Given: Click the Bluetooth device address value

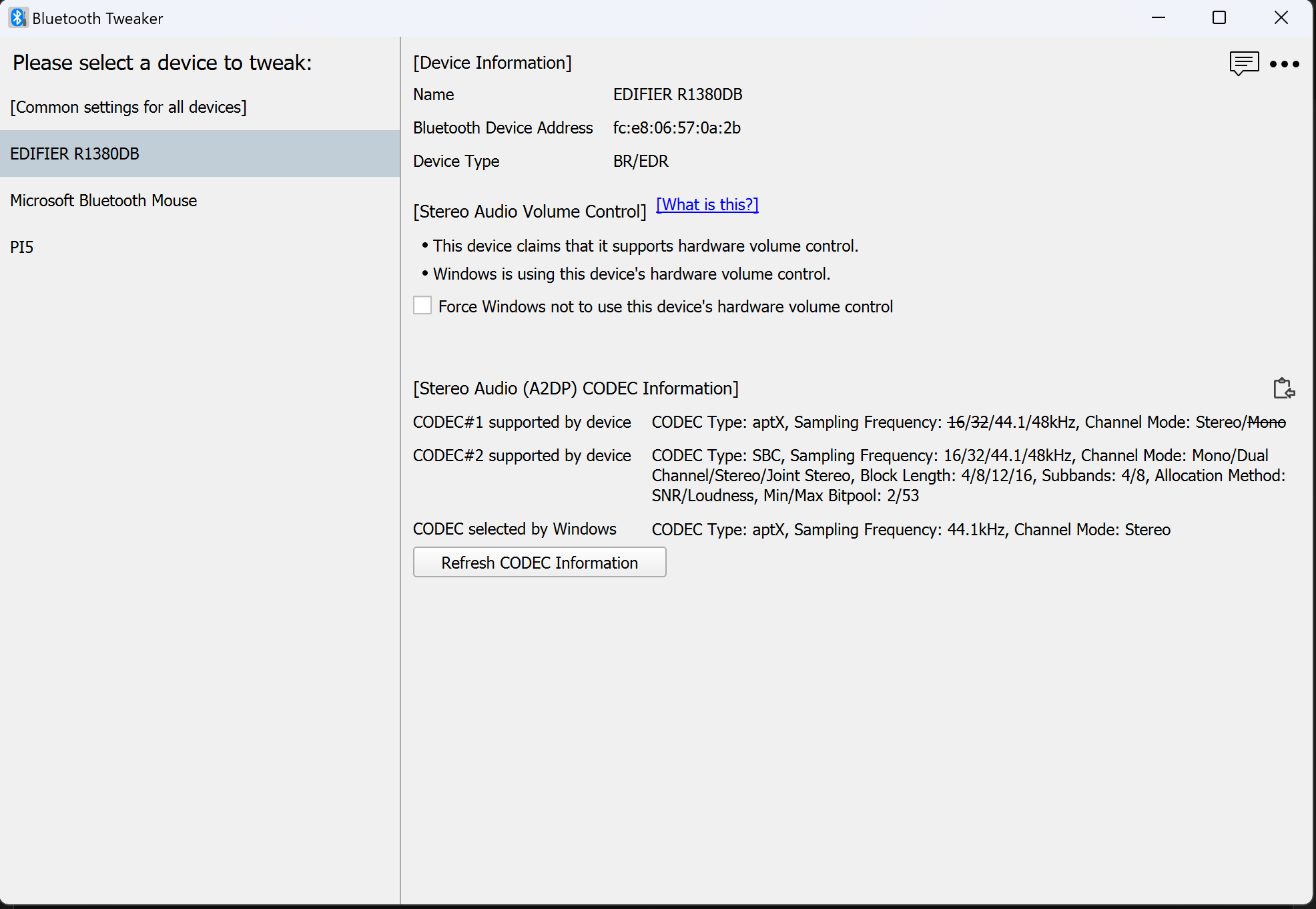Looking at the screenshot, I should click(677, 127).
